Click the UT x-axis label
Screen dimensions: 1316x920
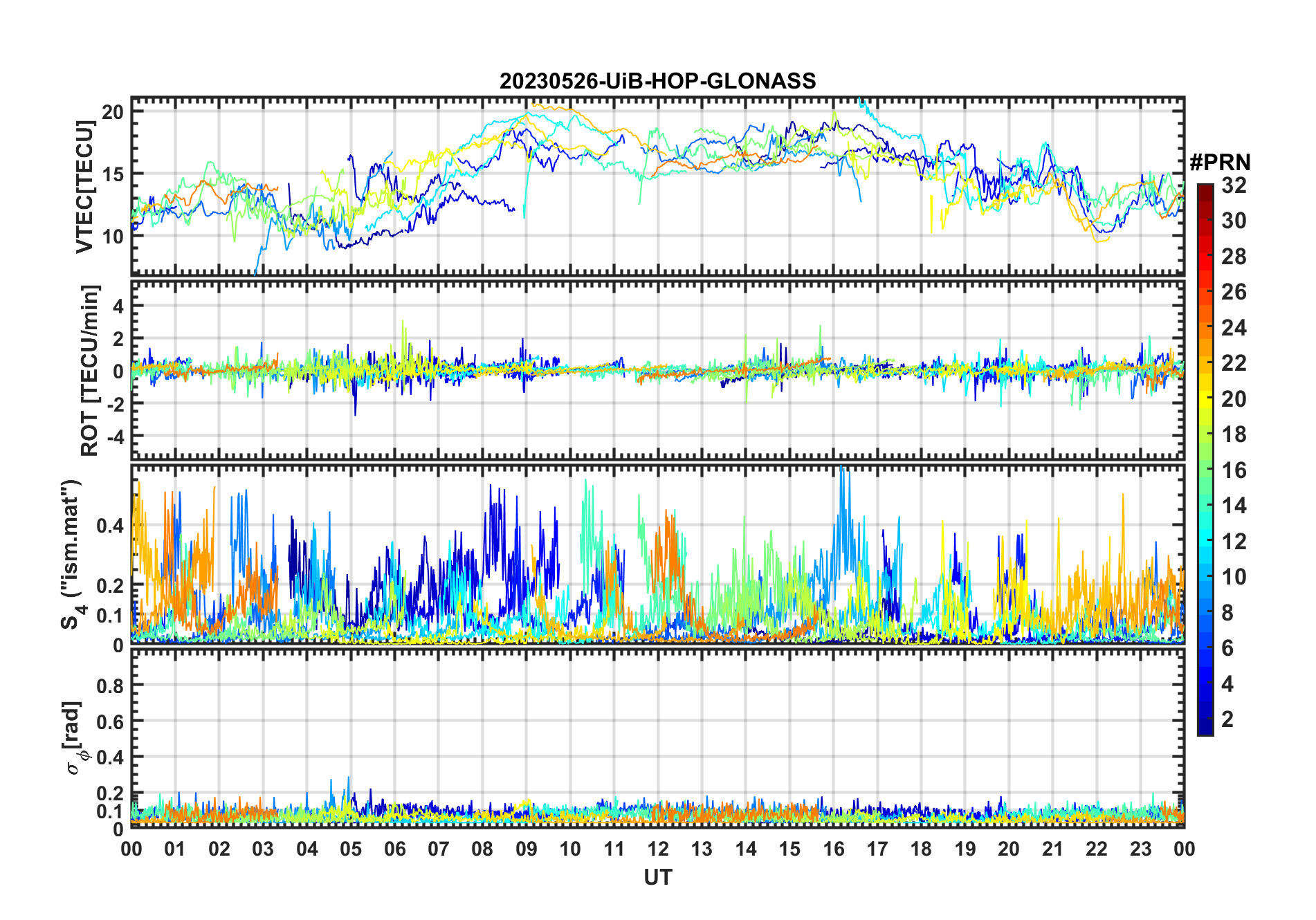658,877
